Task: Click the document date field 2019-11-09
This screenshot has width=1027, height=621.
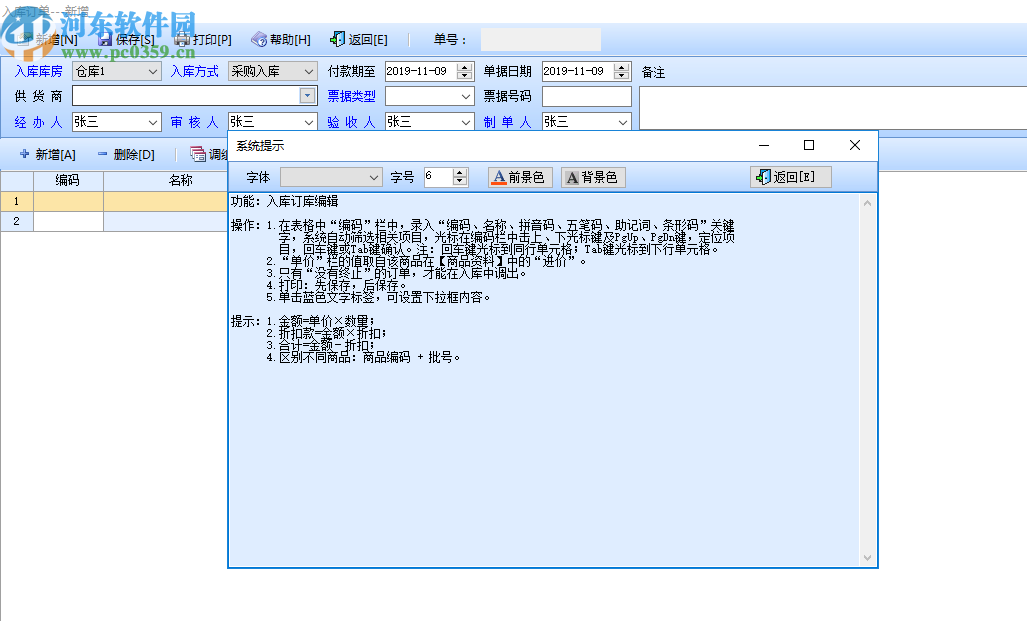Action: point(578,71)
